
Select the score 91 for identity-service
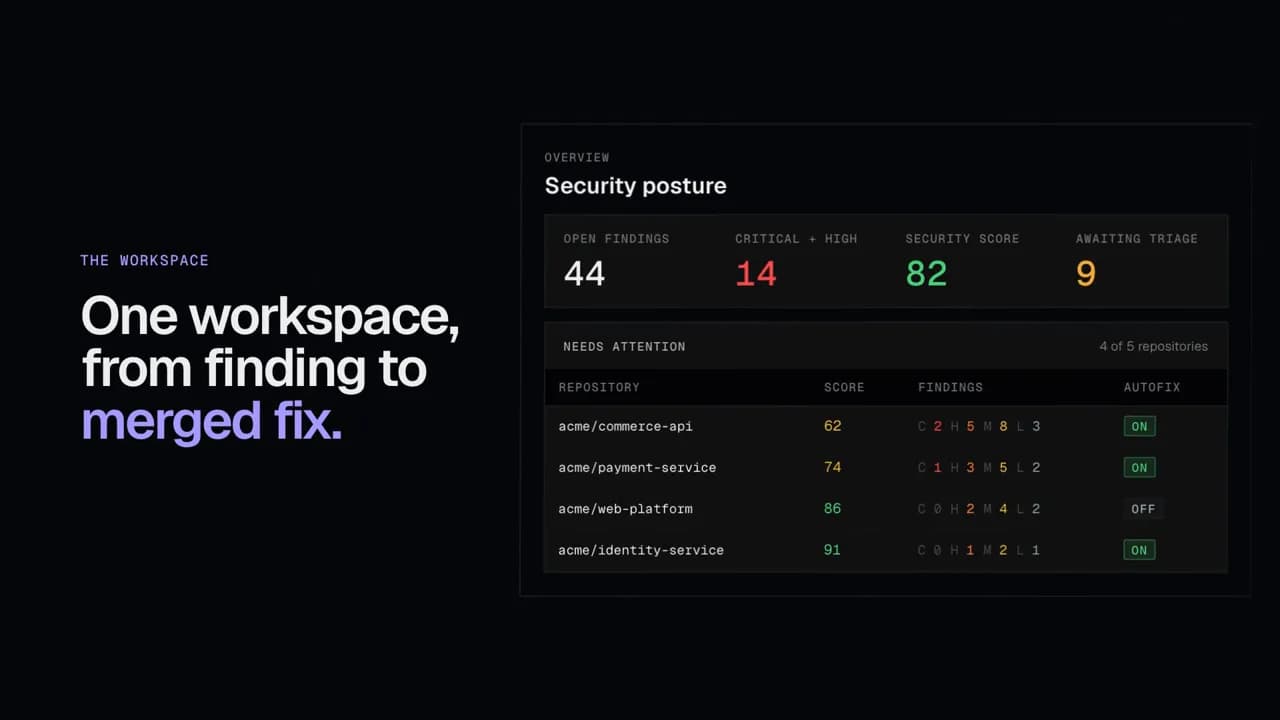pos(832,550)
